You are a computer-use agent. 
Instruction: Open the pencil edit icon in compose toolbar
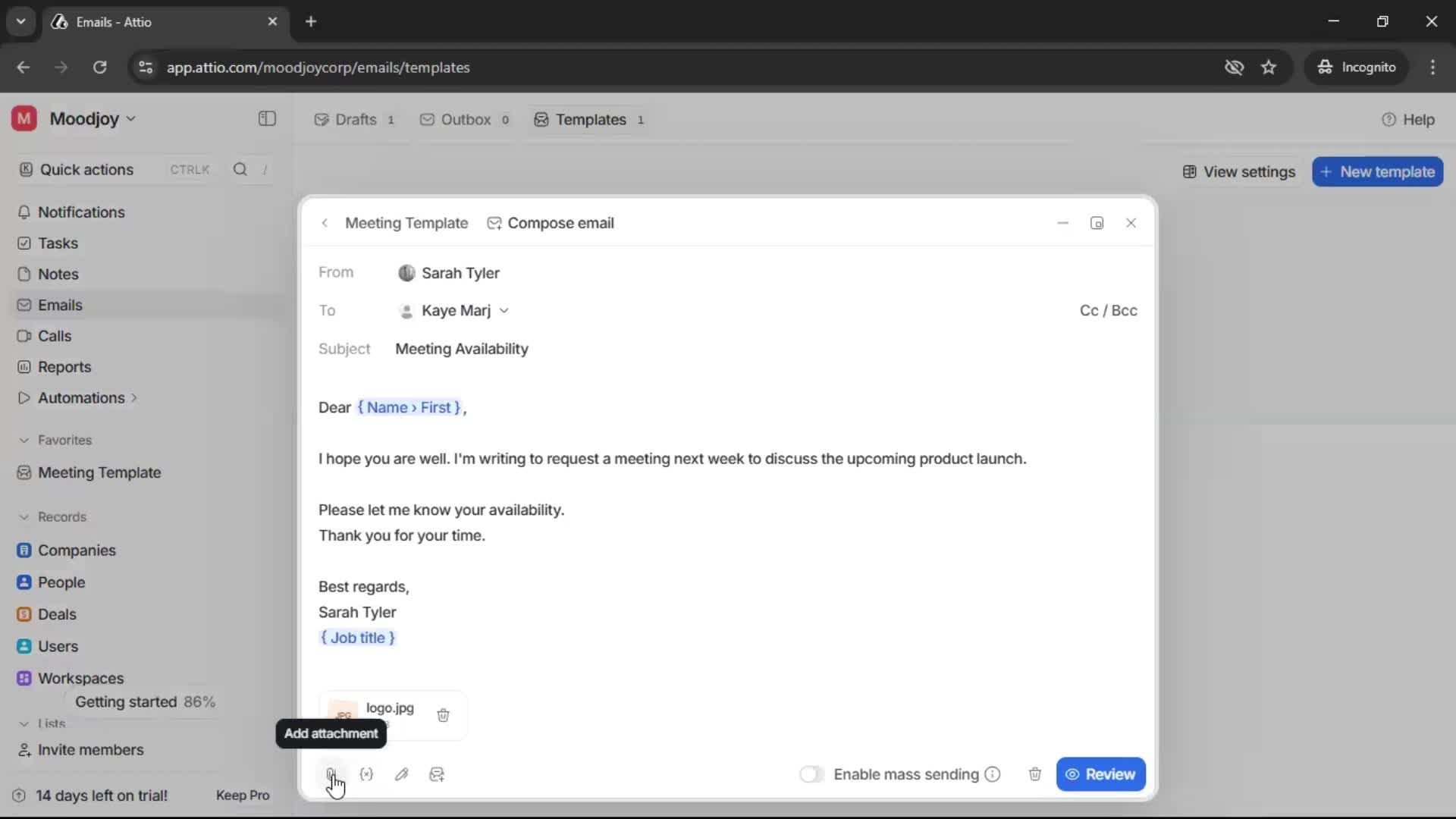point(403,774)
